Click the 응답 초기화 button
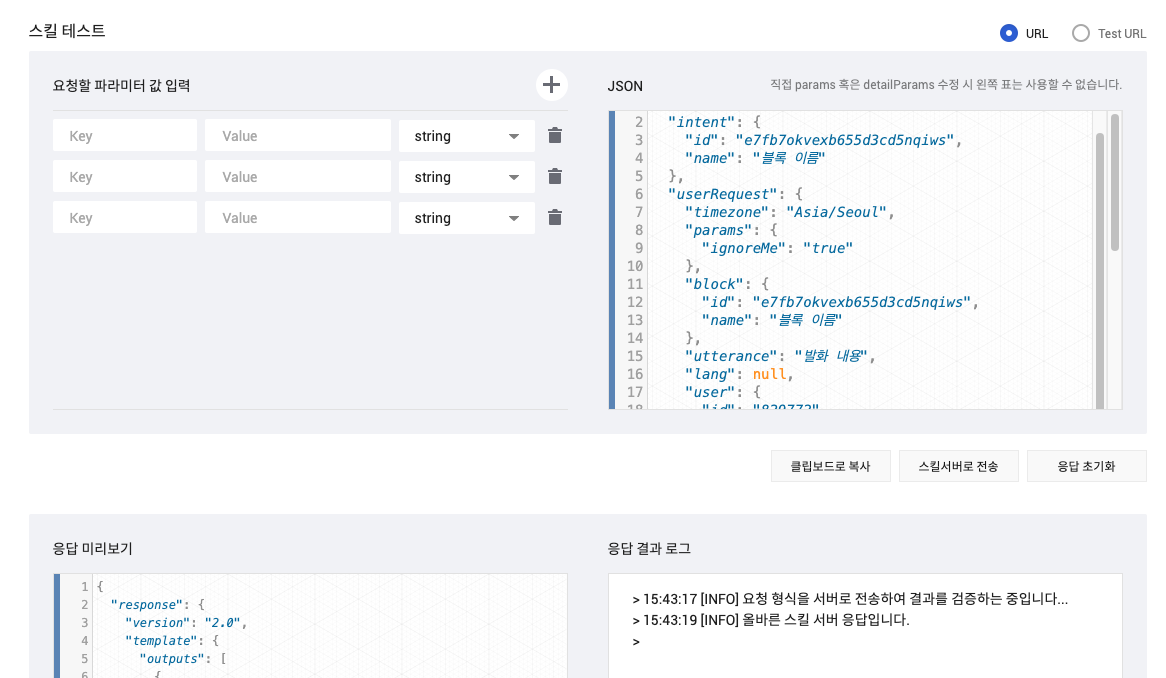The height and width of the screenshot is (678, 1166). tap(1086, 466)
